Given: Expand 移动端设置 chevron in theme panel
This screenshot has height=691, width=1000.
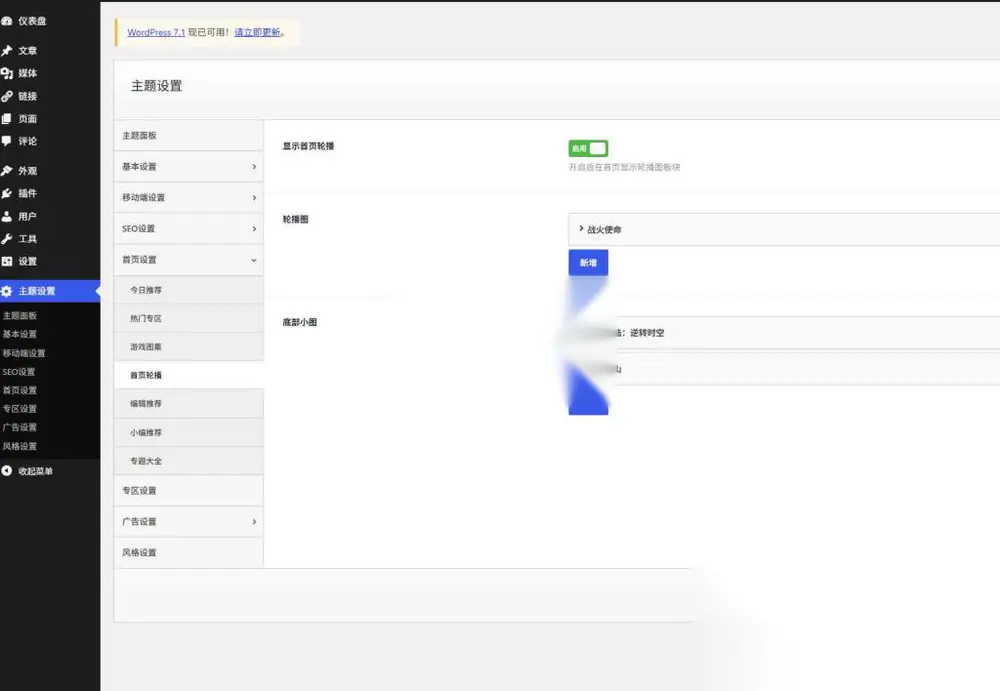Looking at the screenshot, I should click(254, 198).
